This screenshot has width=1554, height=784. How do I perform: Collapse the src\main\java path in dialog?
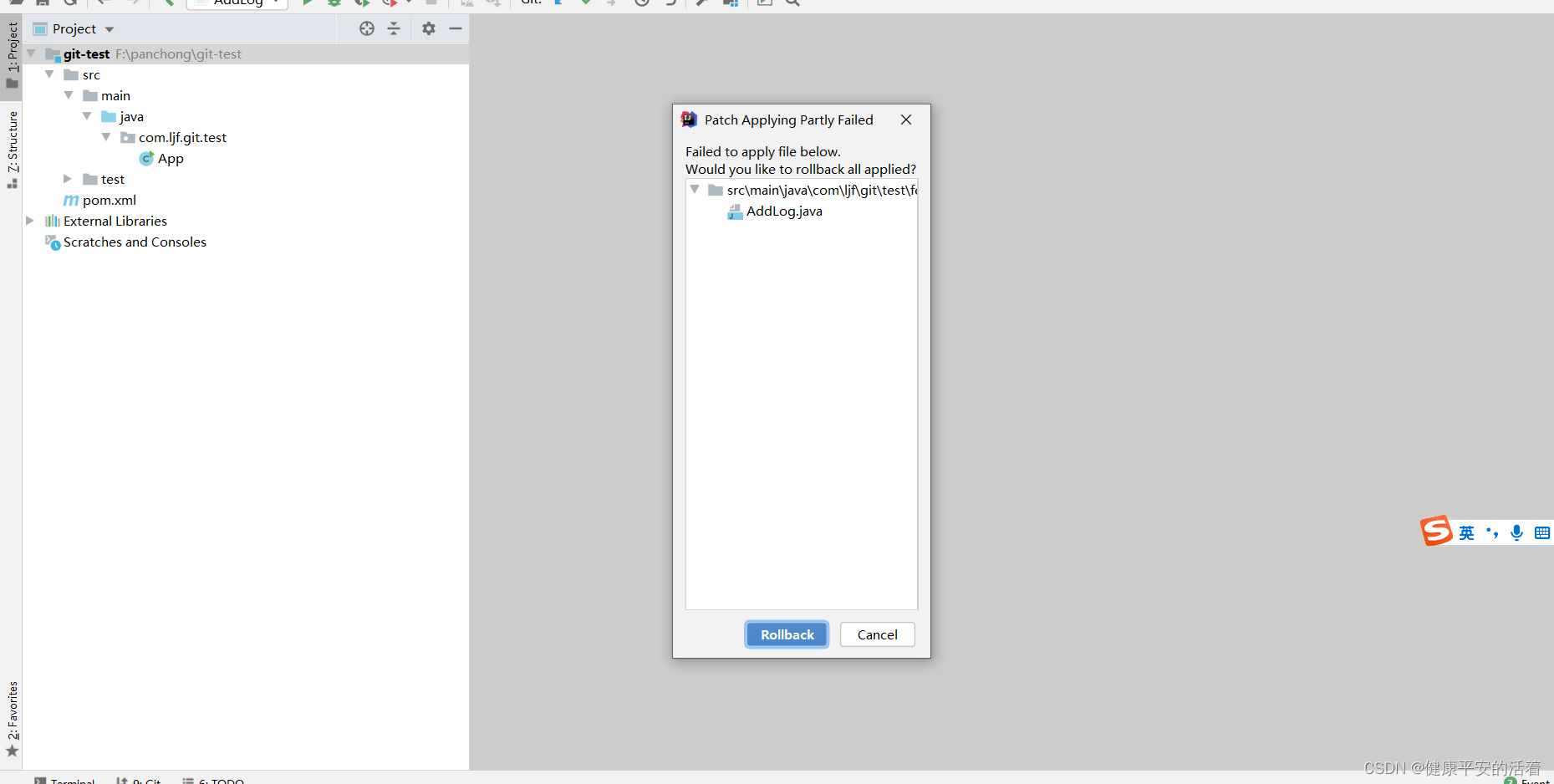[x=696, y=189]
